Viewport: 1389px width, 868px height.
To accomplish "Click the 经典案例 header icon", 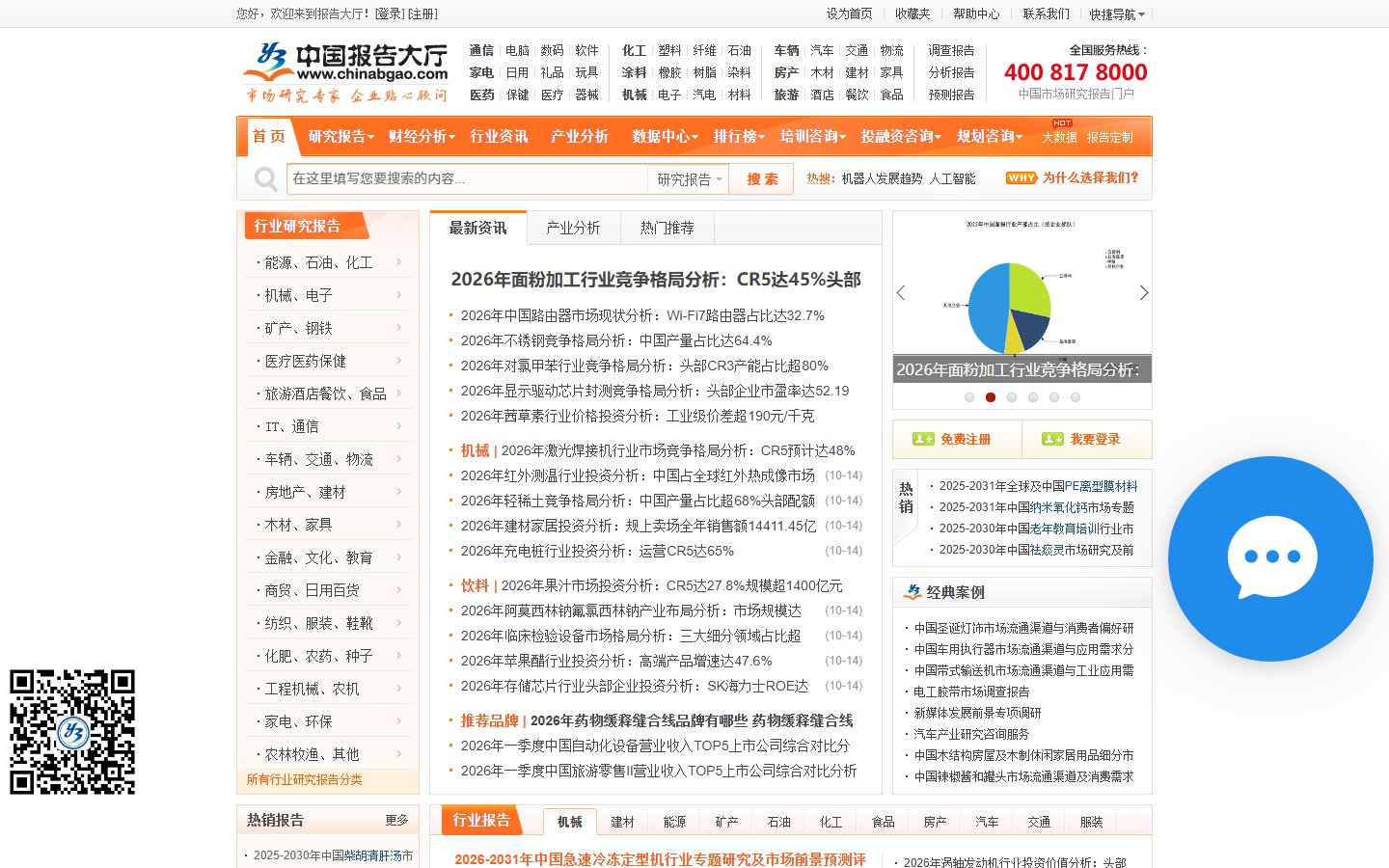I will pyautogui.click(x=912, y=592).
